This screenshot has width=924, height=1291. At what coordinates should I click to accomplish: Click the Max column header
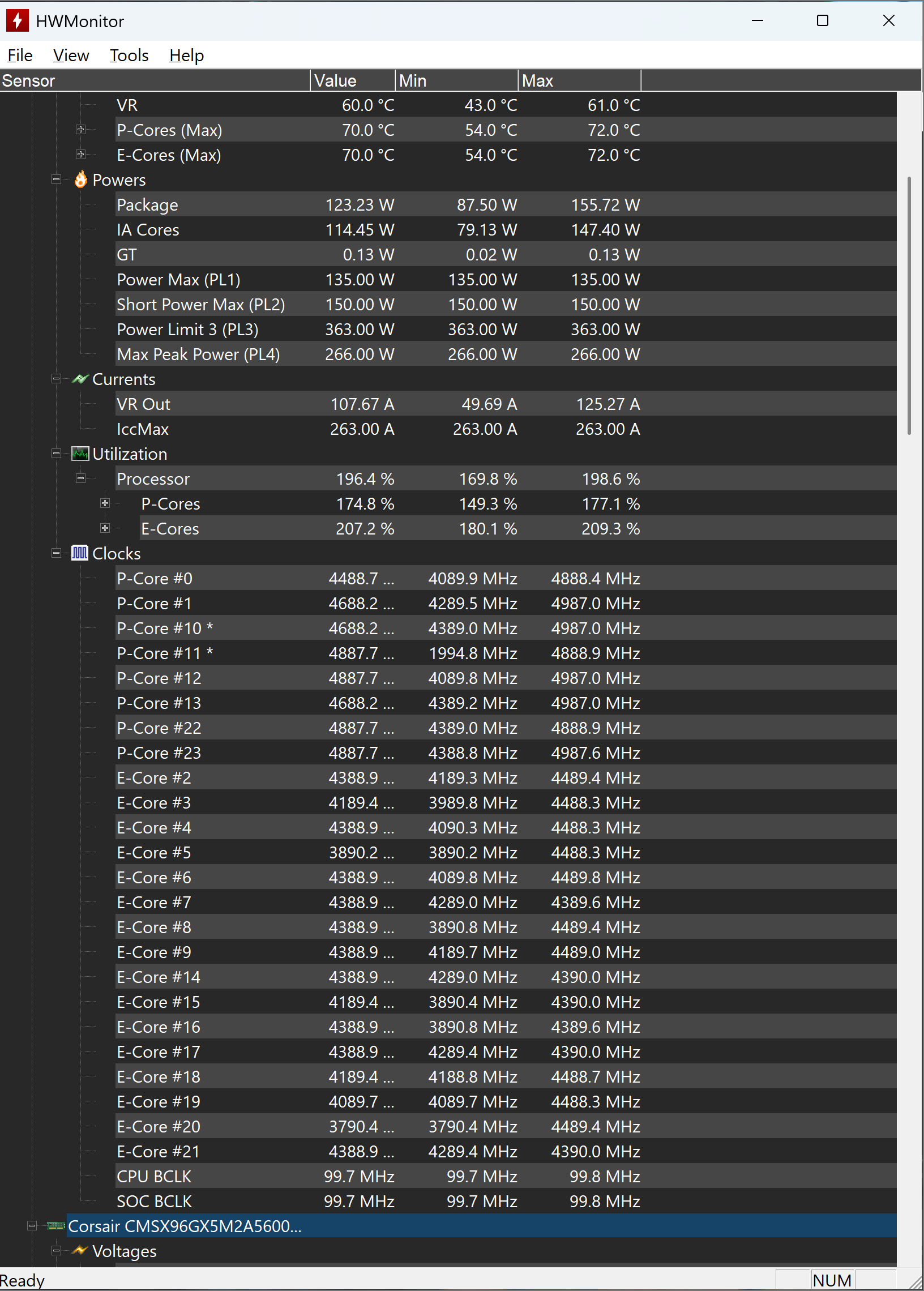[x=579, y=81]
